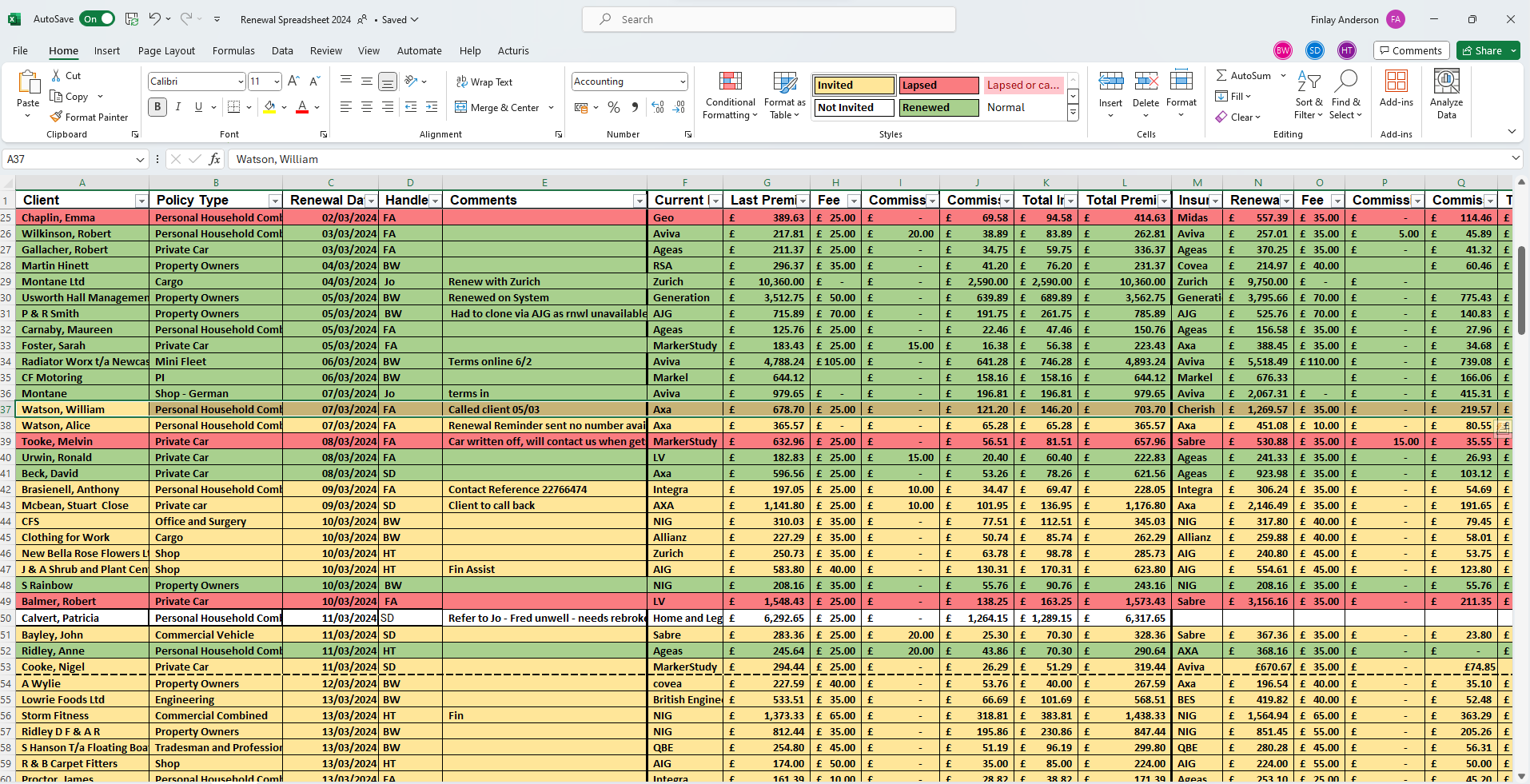Launch Analyze Data
1530x784 pixels.
pyautogui.click(x=1446, y=94)
